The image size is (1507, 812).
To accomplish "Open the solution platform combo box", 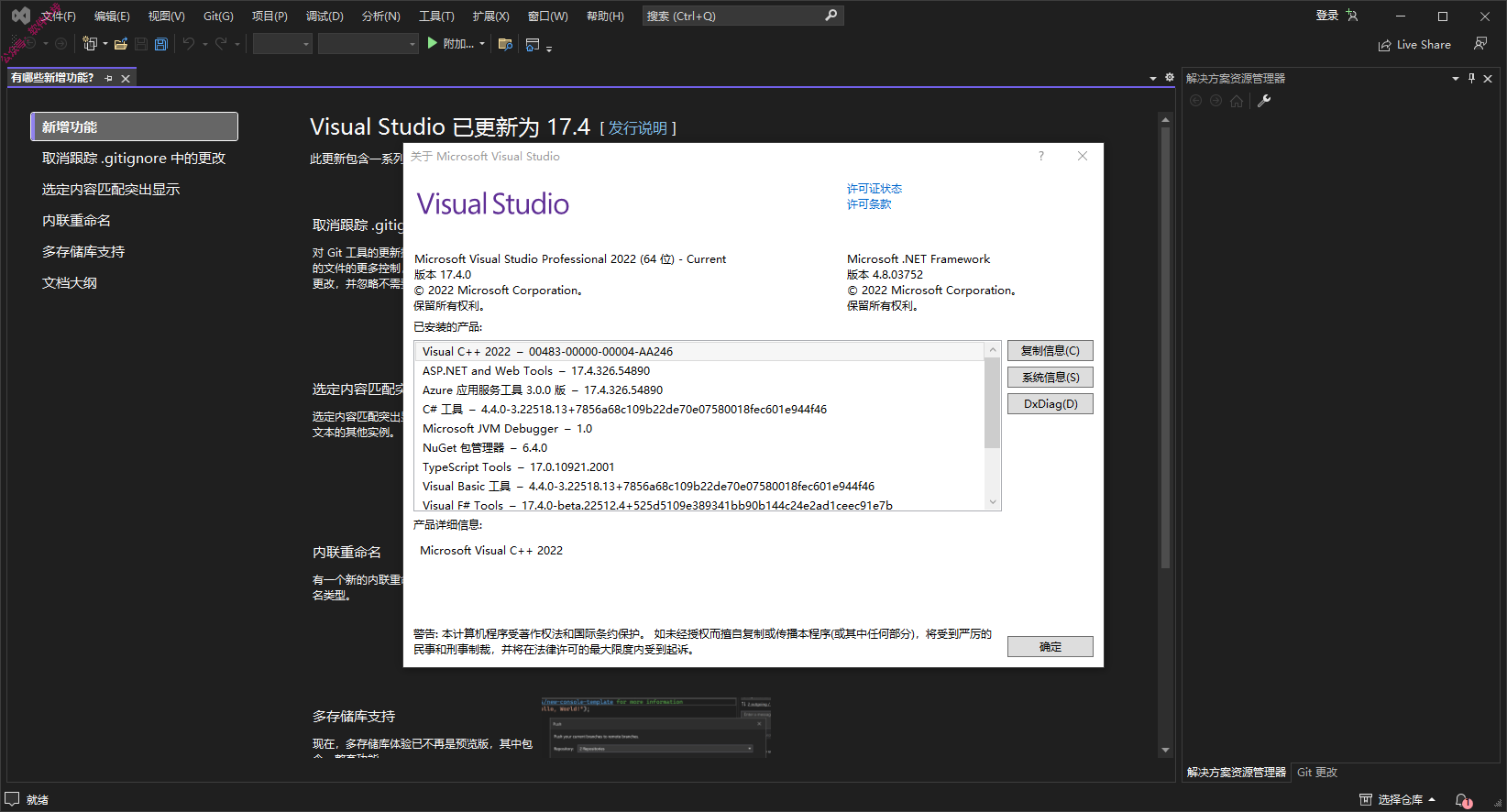I will [368, 43].
